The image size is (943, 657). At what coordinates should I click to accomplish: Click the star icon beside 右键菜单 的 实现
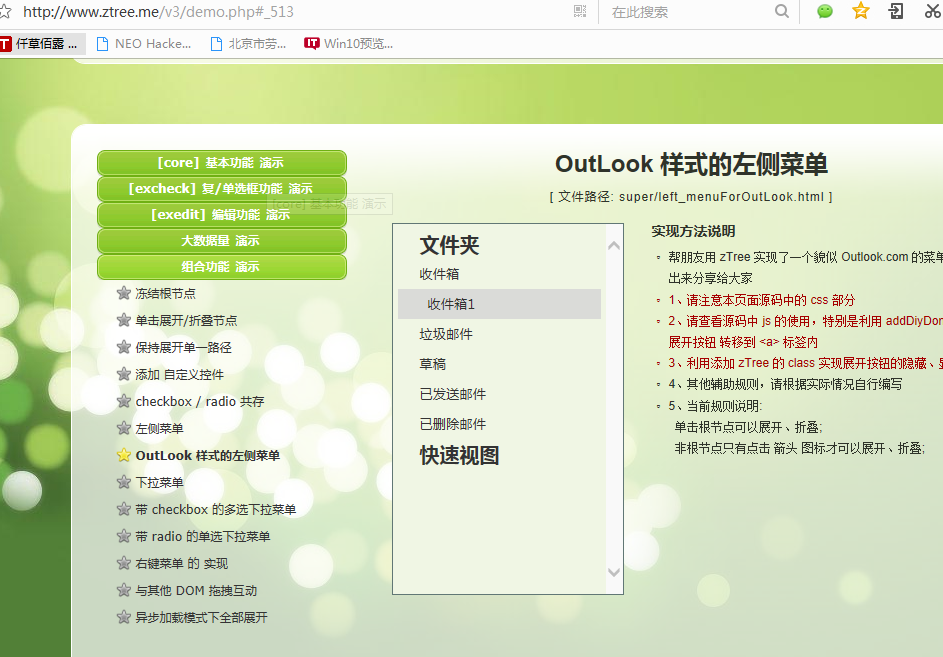[124, 563]
